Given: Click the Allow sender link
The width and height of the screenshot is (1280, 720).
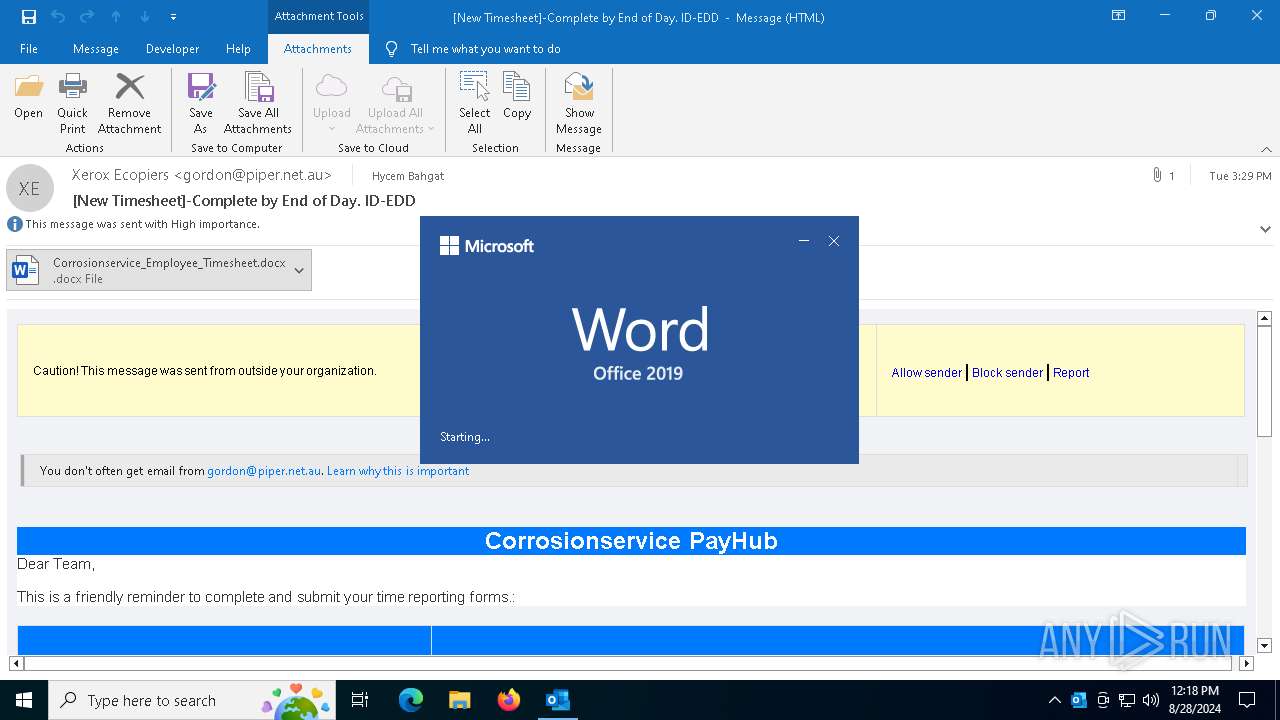Looking at the screenshot, I should pyautogui.click(x=926, y=372).
